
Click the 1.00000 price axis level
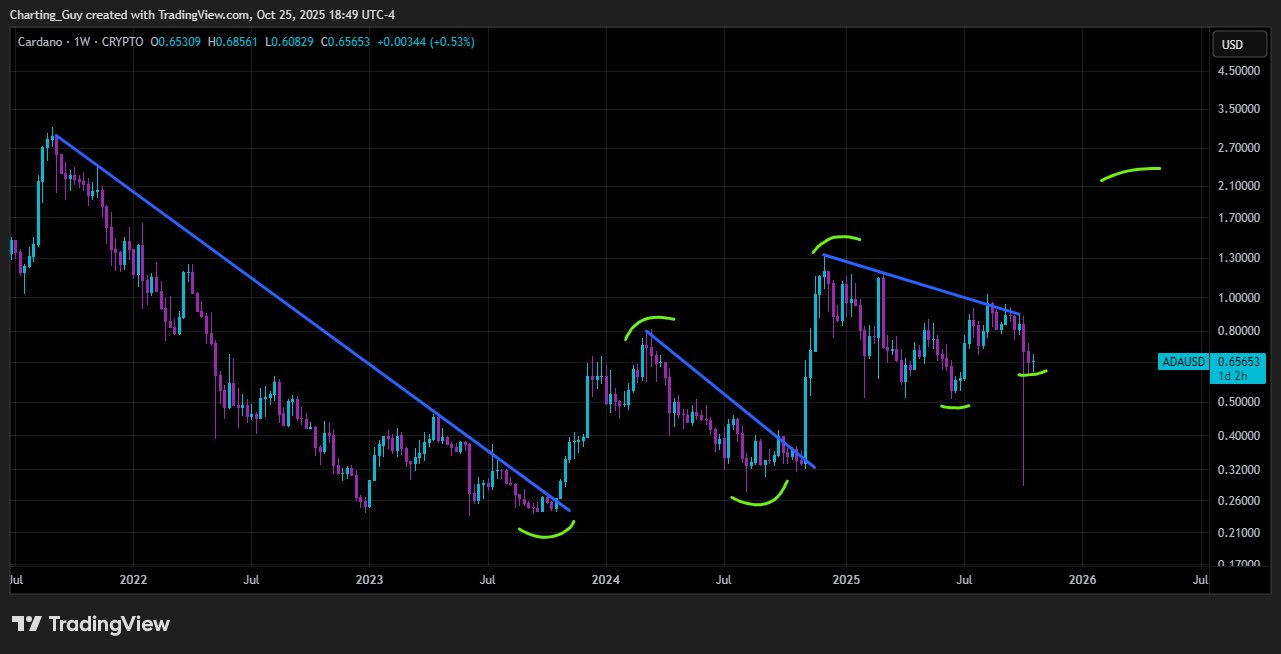[1236, 298]
